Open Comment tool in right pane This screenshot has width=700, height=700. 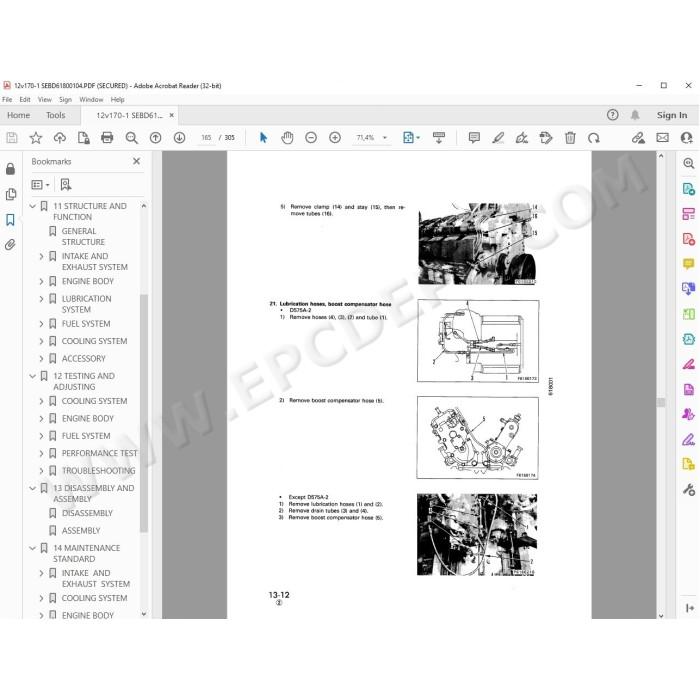tap(689, 264)
